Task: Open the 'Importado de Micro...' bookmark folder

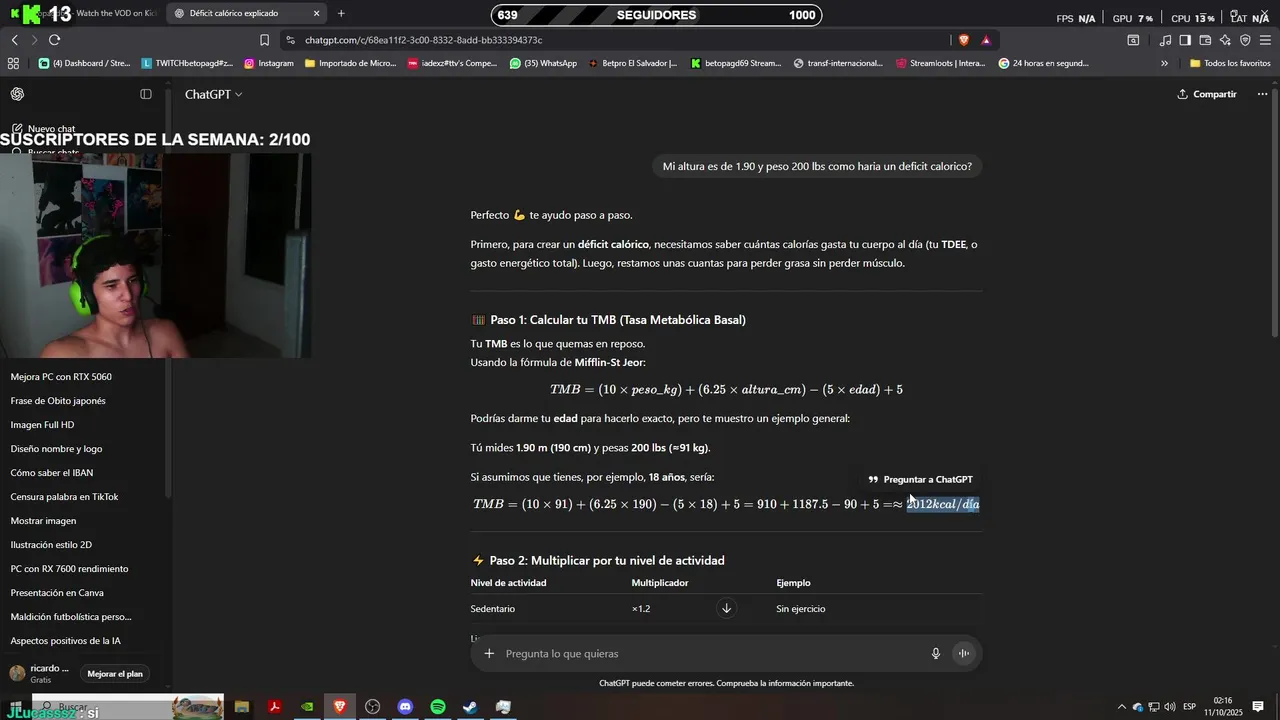Action: pos(350,63)
